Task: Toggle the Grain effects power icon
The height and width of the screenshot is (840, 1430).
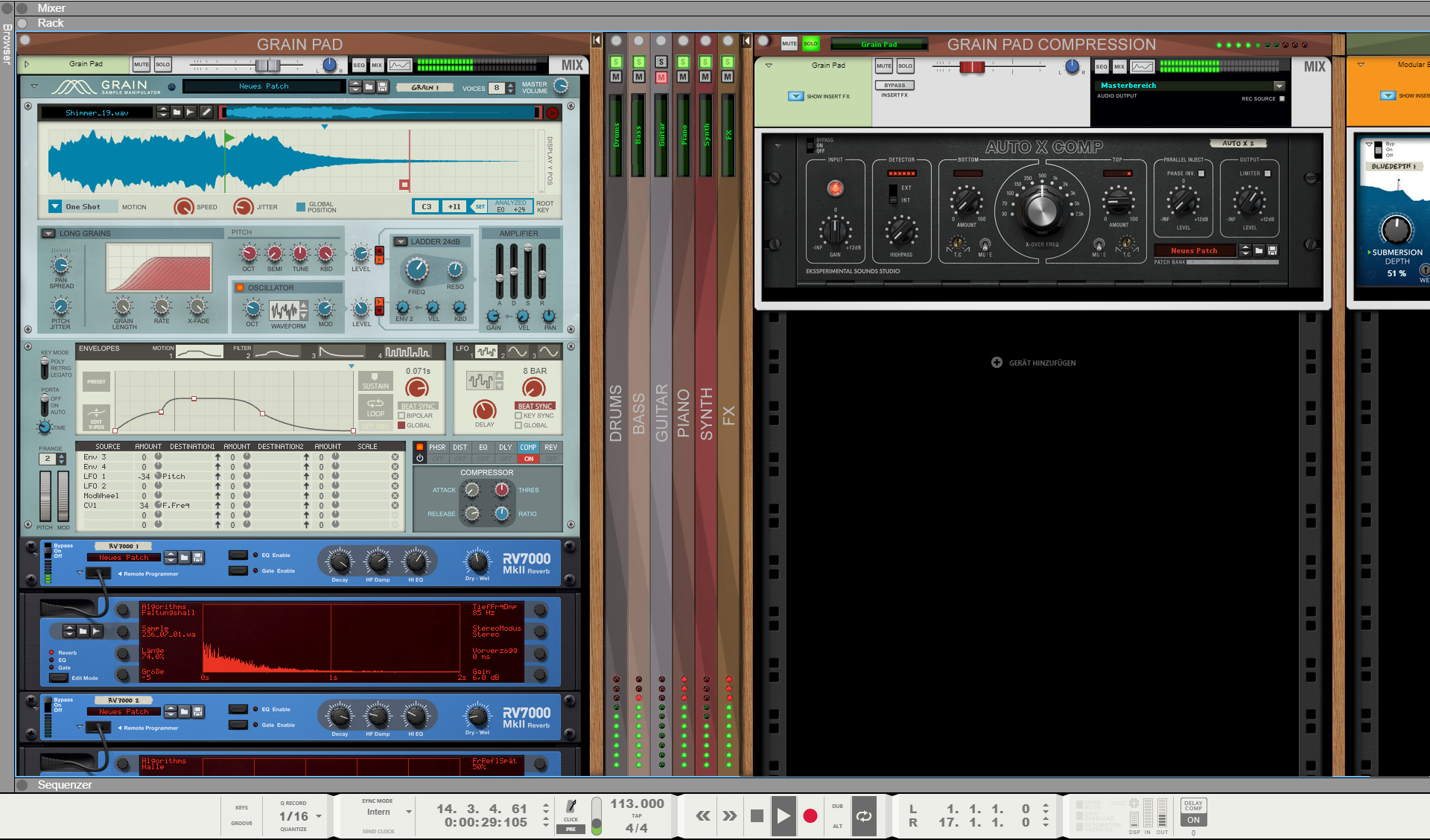Action: 420,459
